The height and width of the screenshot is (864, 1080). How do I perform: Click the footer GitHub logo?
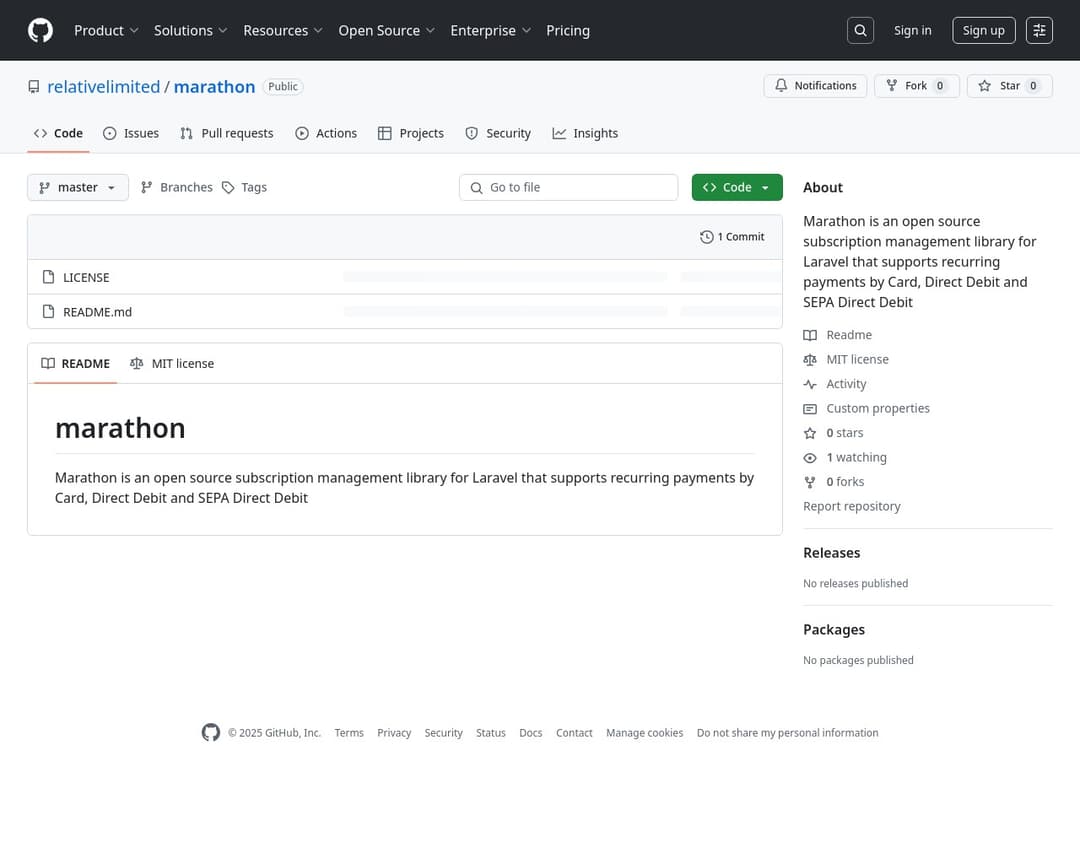[211, 732]
